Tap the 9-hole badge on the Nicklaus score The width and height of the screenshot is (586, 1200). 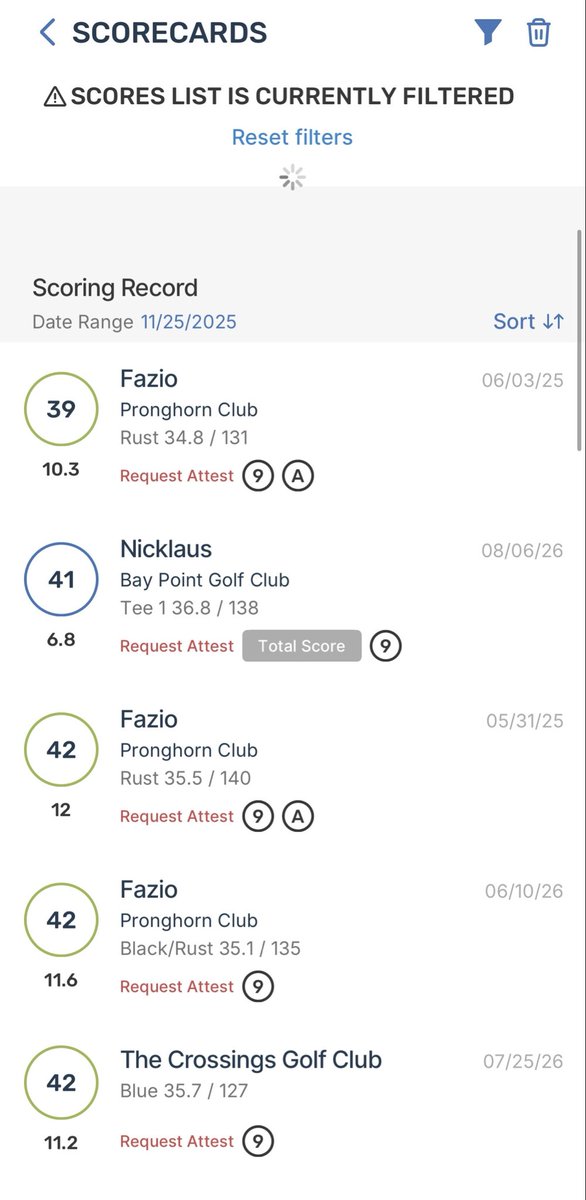(386, 646)
